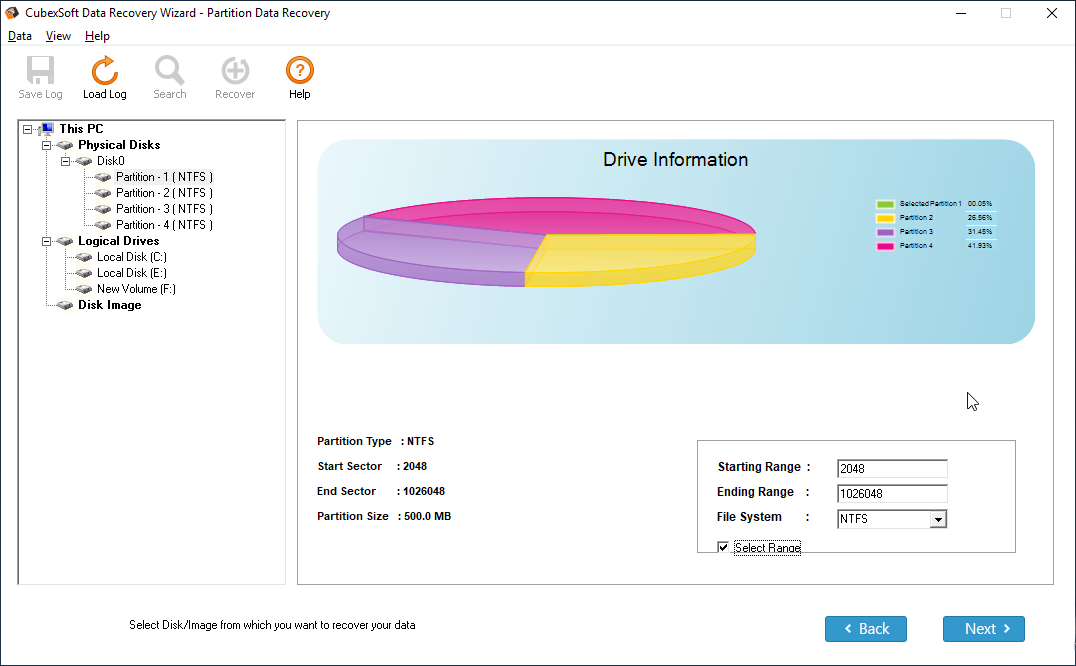Image resolution: width=1076 pixels, height=666 pixels.
Task: Click into the Starting Range field
Action: (x=891, y=469)
